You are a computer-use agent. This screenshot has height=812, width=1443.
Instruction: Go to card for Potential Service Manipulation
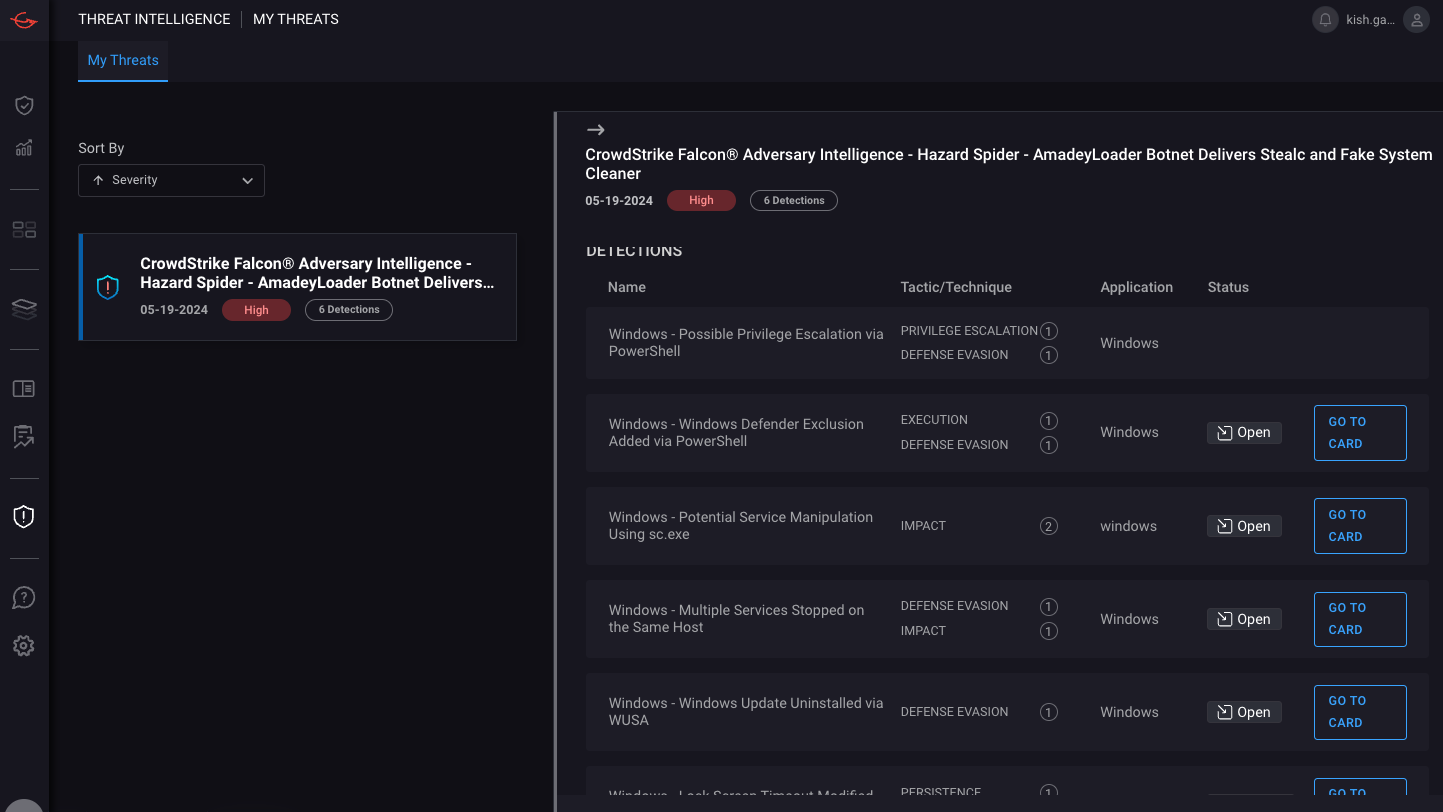click(1359, 526)
